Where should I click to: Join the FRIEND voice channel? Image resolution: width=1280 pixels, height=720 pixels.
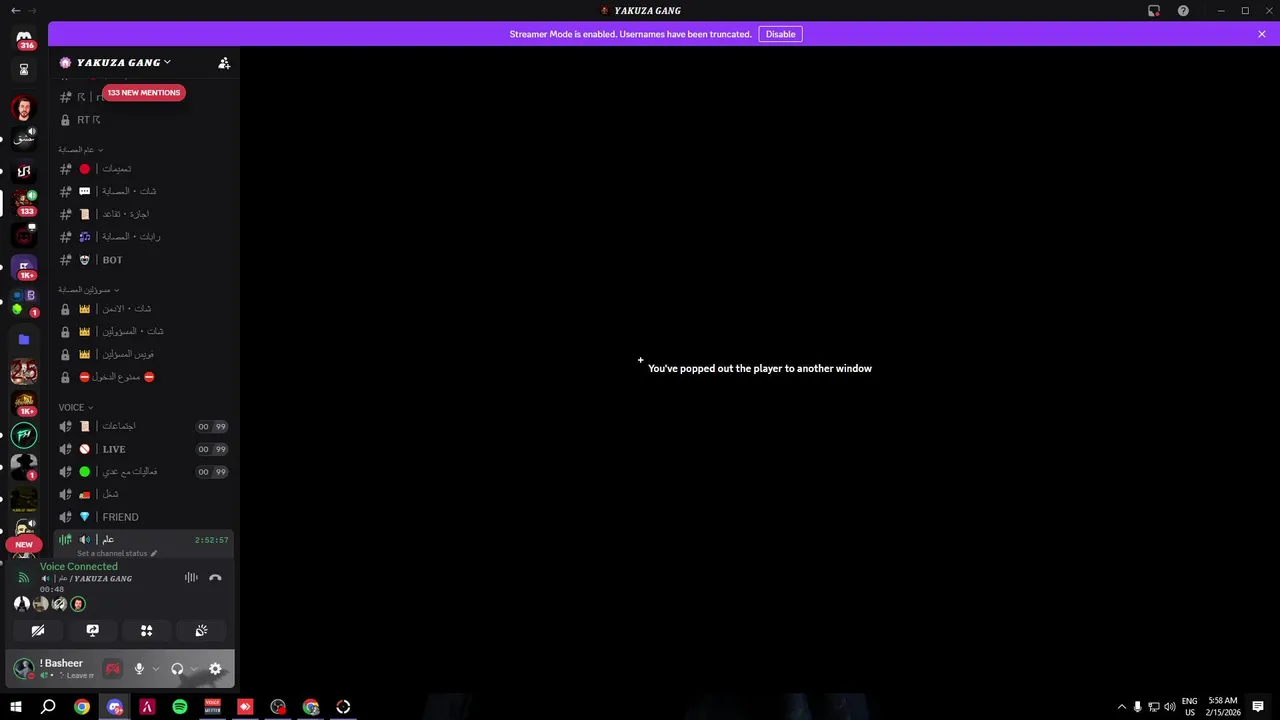tap(144, 517)
